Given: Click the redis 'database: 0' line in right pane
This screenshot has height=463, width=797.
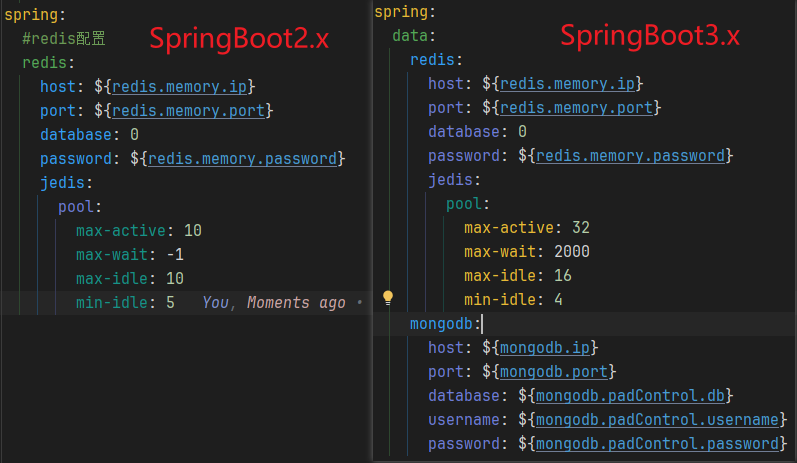Looking at the screenshot, I should coord(477,132).
